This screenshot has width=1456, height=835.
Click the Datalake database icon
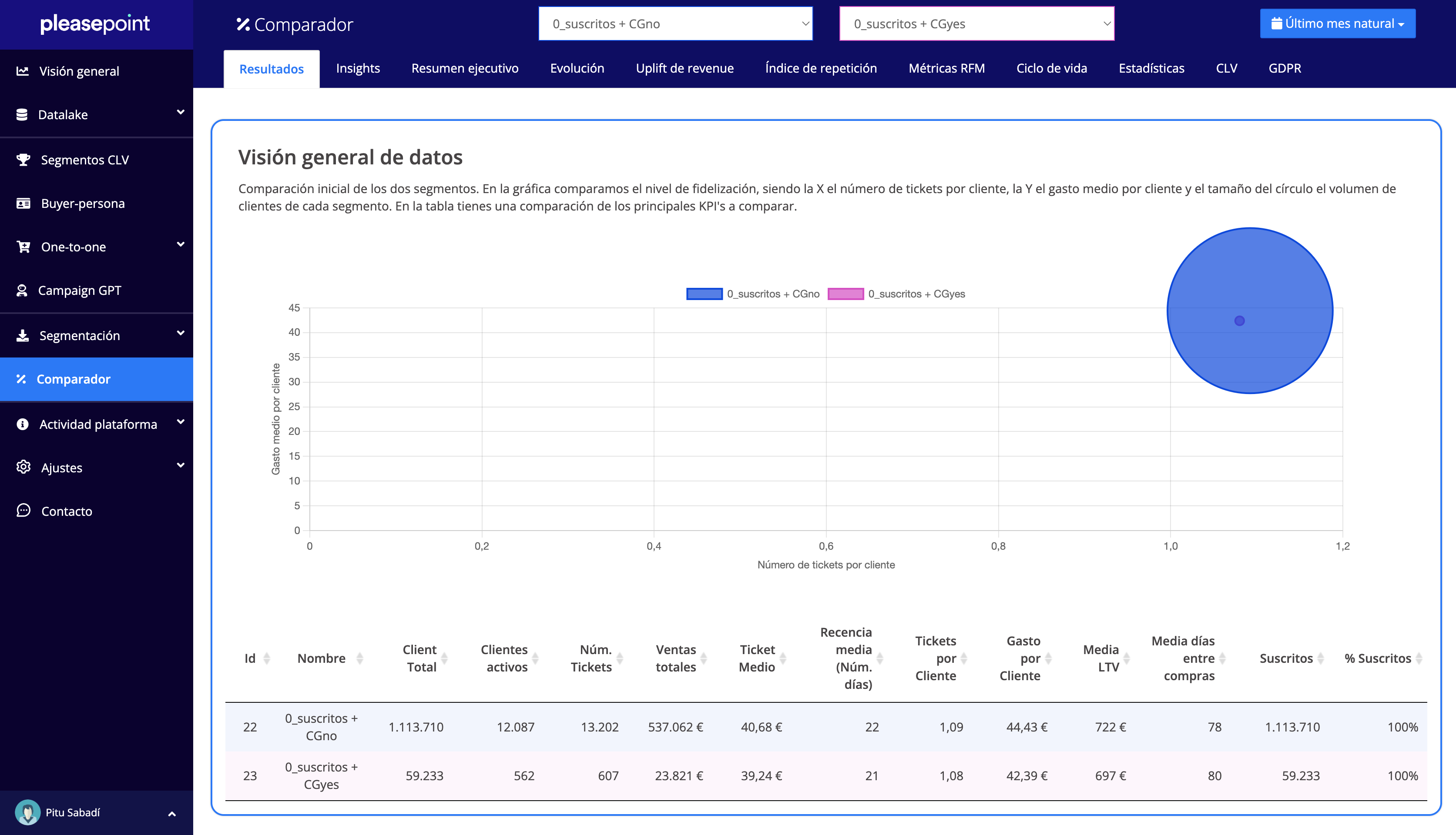22,115
